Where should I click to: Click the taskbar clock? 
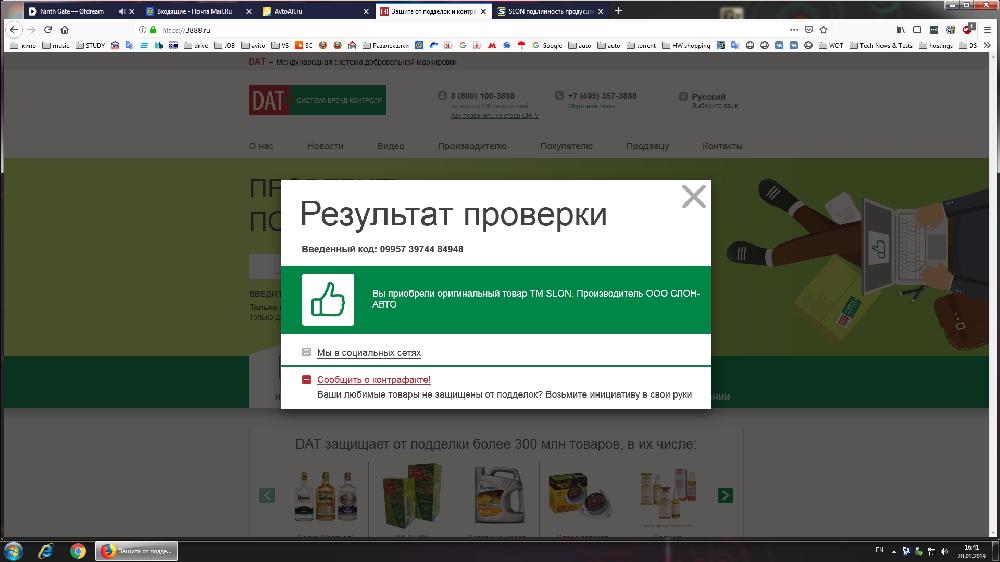(x=971, y=551)
